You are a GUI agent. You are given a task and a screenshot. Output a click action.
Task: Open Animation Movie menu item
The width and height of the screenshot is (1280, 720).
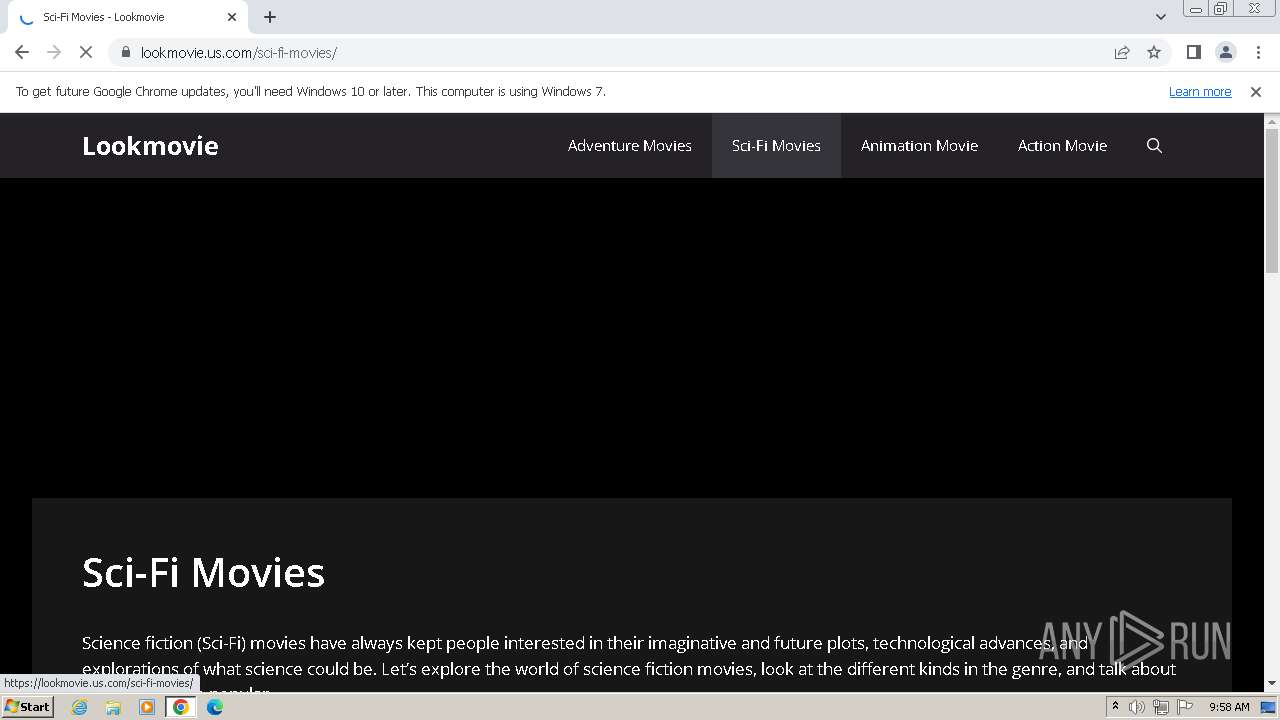(919, 146)
